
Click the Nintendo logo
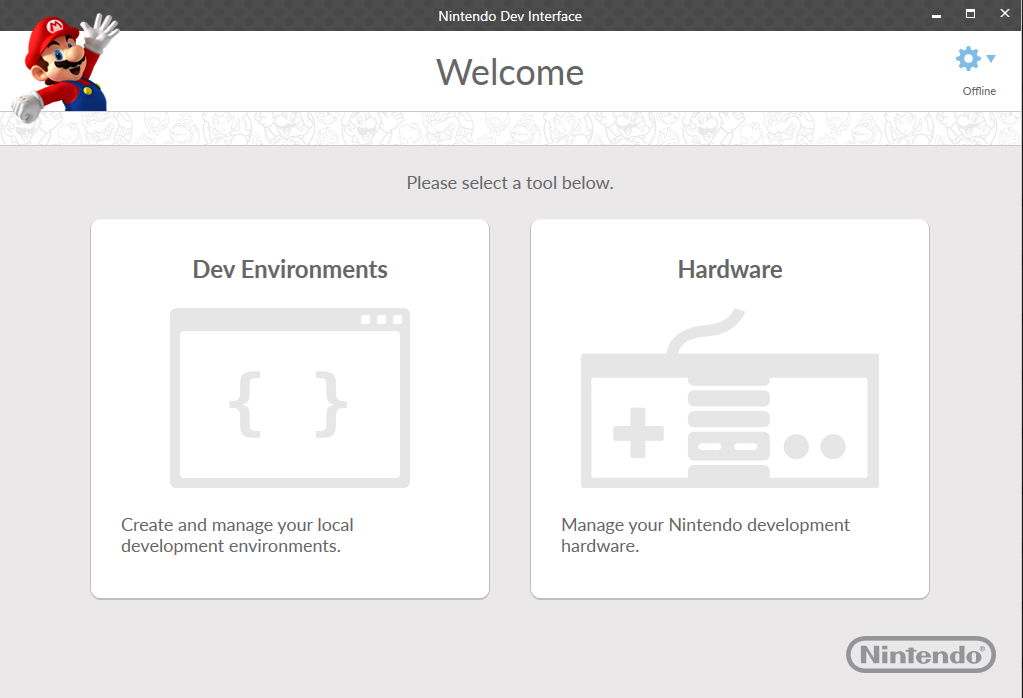921,654
